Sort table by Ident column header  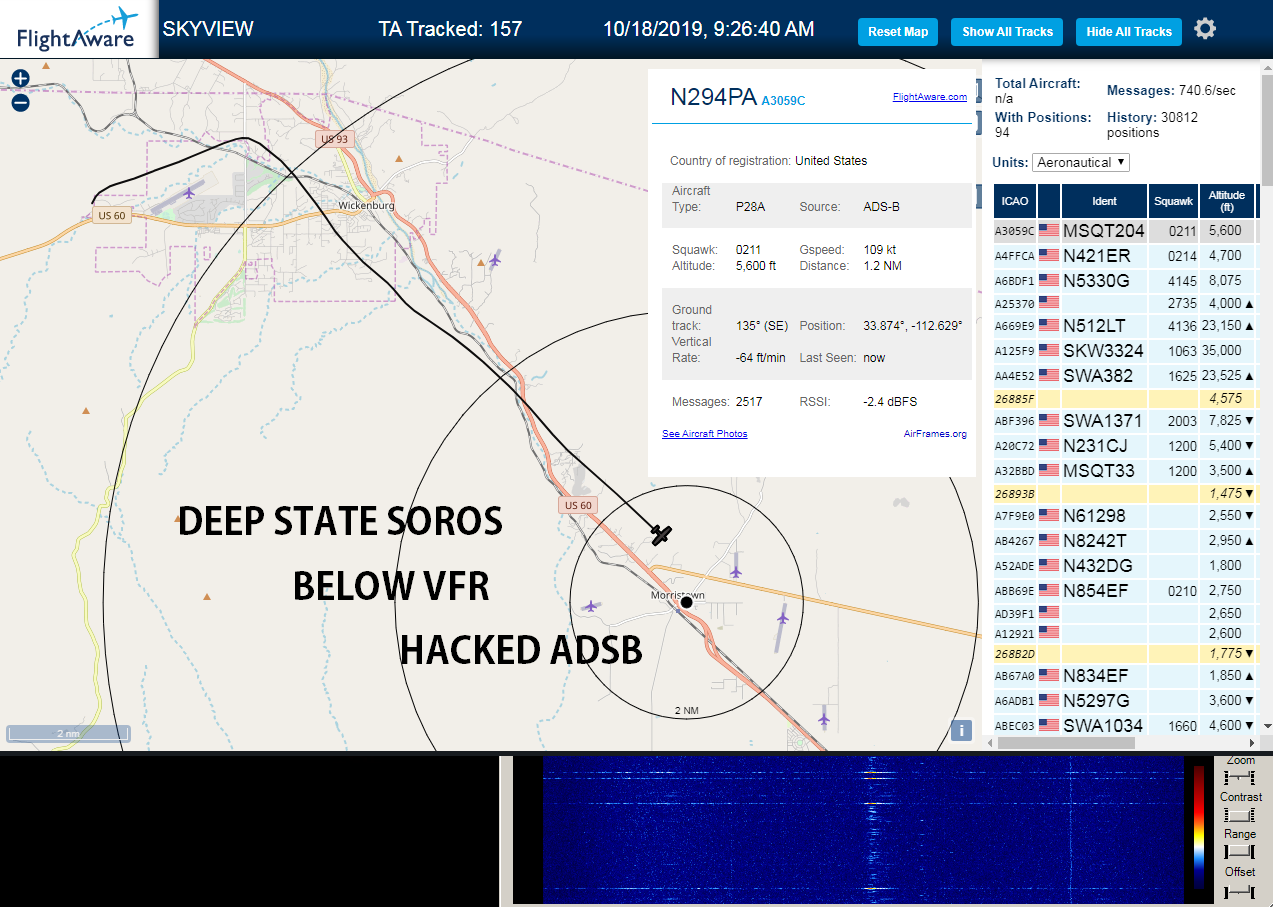click(x=1104, y=201)
